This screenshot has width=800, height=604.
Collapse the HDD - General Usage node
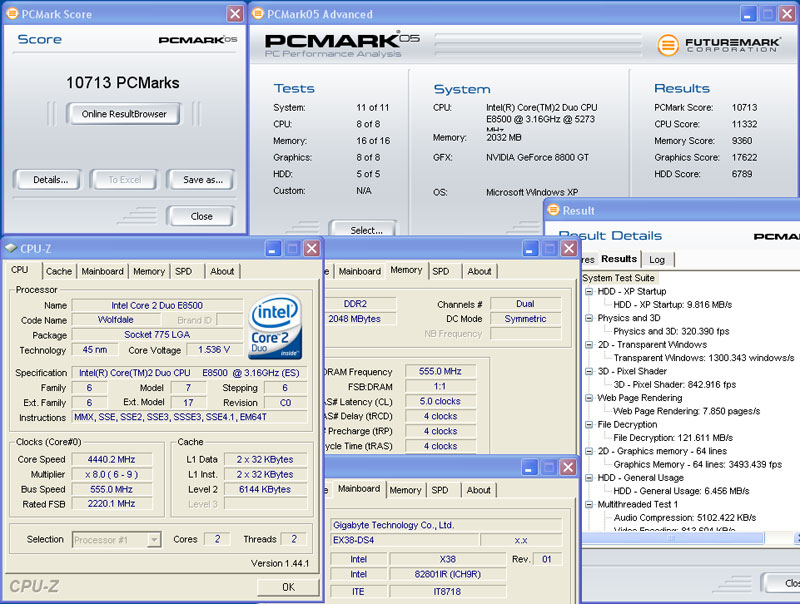(589, 477)
